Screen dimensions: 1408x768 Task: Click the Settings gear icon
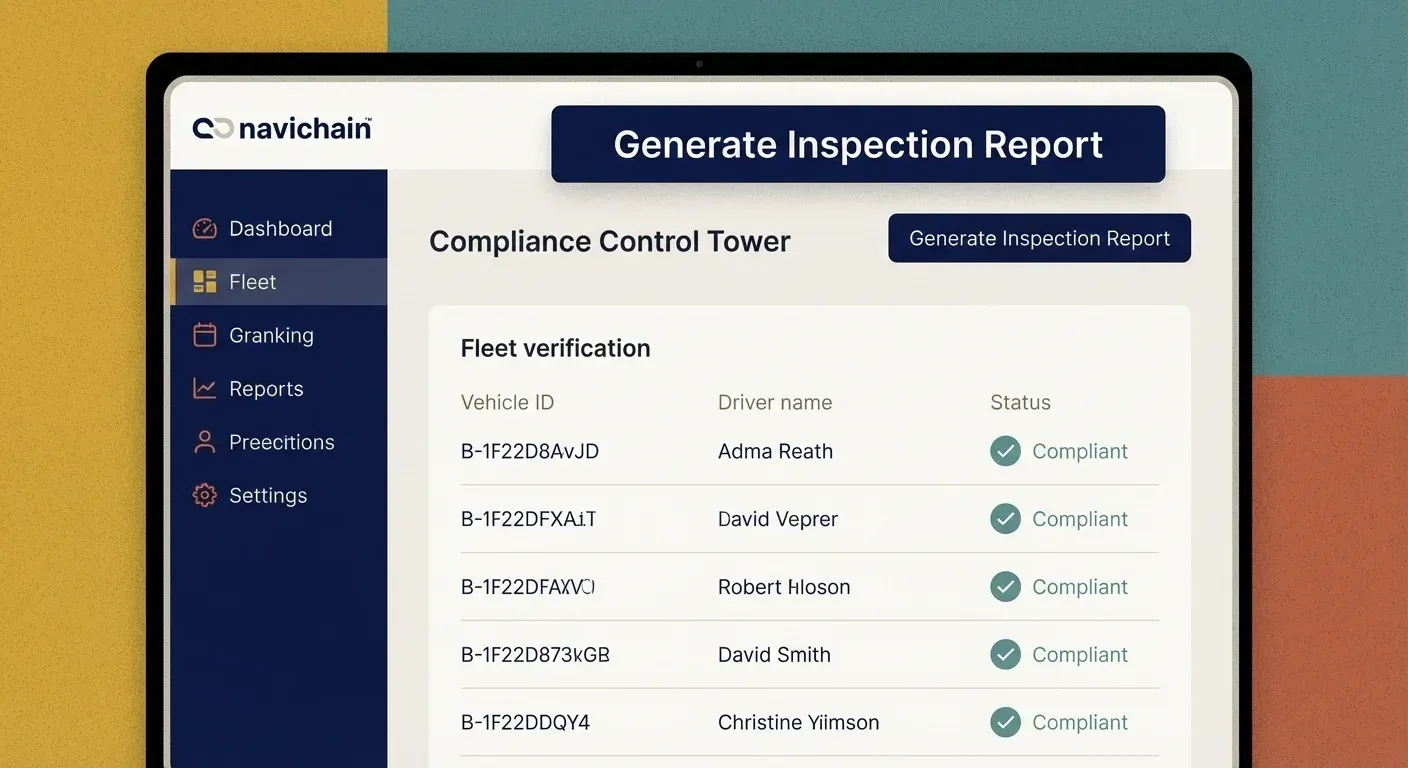click(x=204, y=495)
